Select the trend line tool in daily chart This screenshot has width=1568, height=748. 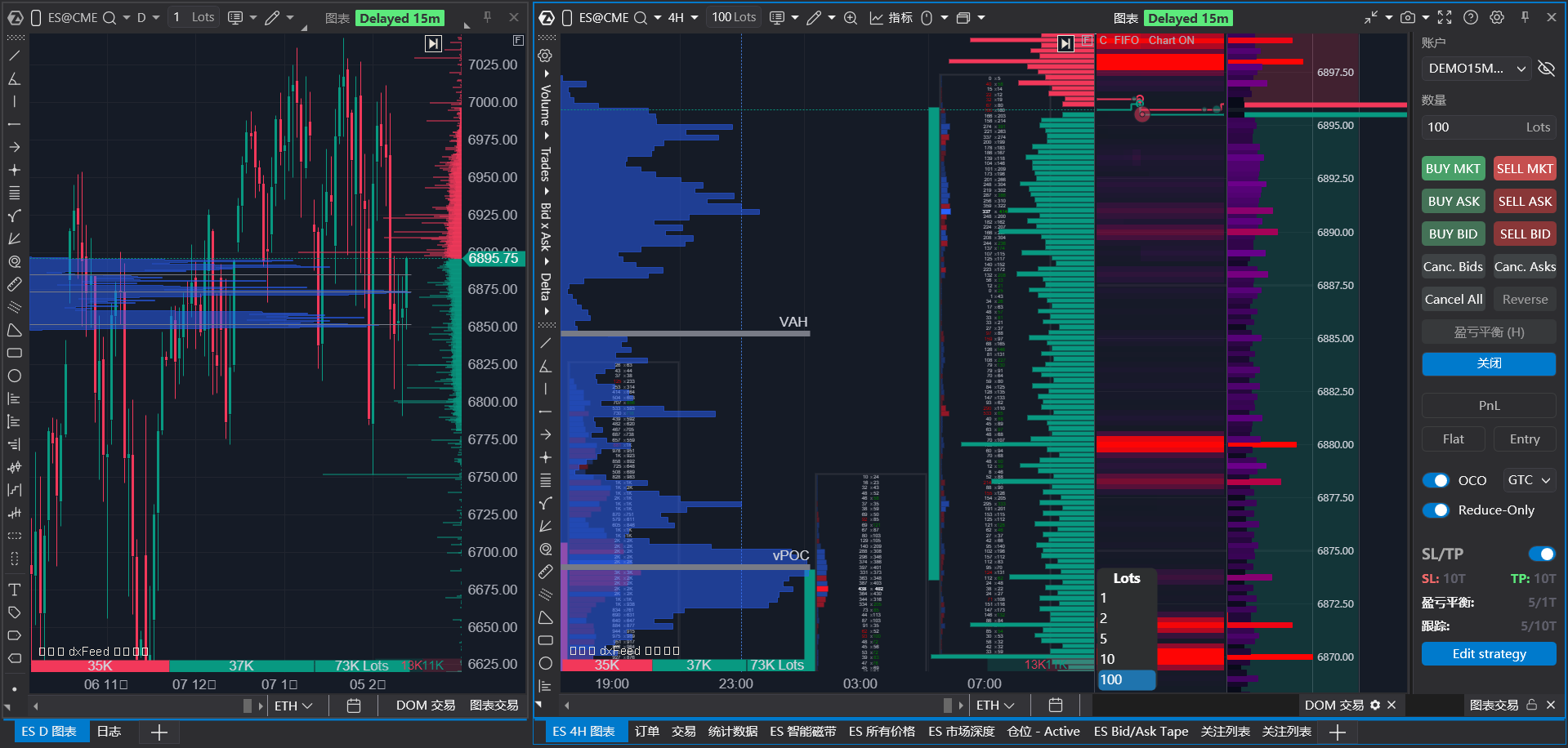tap(14, 56)
